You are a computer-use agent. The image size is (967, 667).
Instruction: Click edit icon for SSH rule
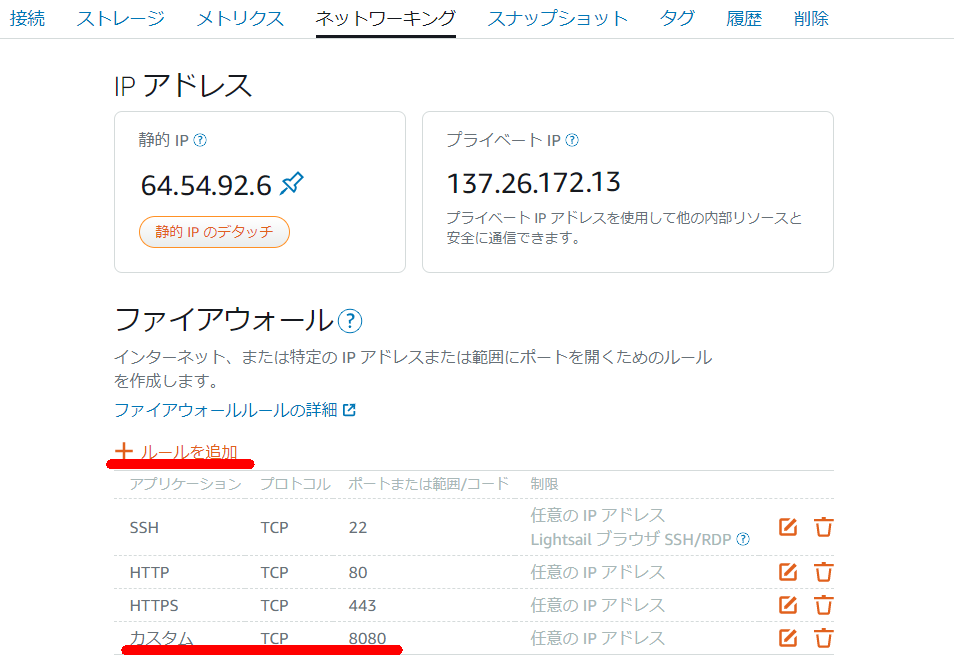point(788,527)
